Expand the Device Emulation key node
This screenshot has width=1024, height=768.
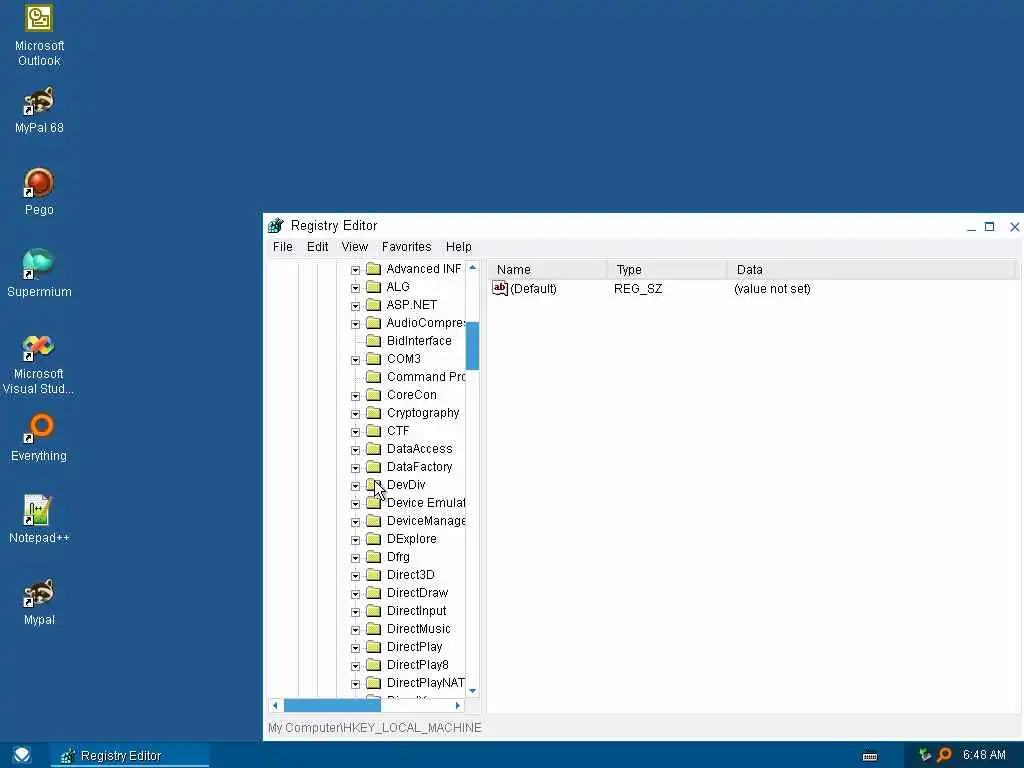coord(355,504)
